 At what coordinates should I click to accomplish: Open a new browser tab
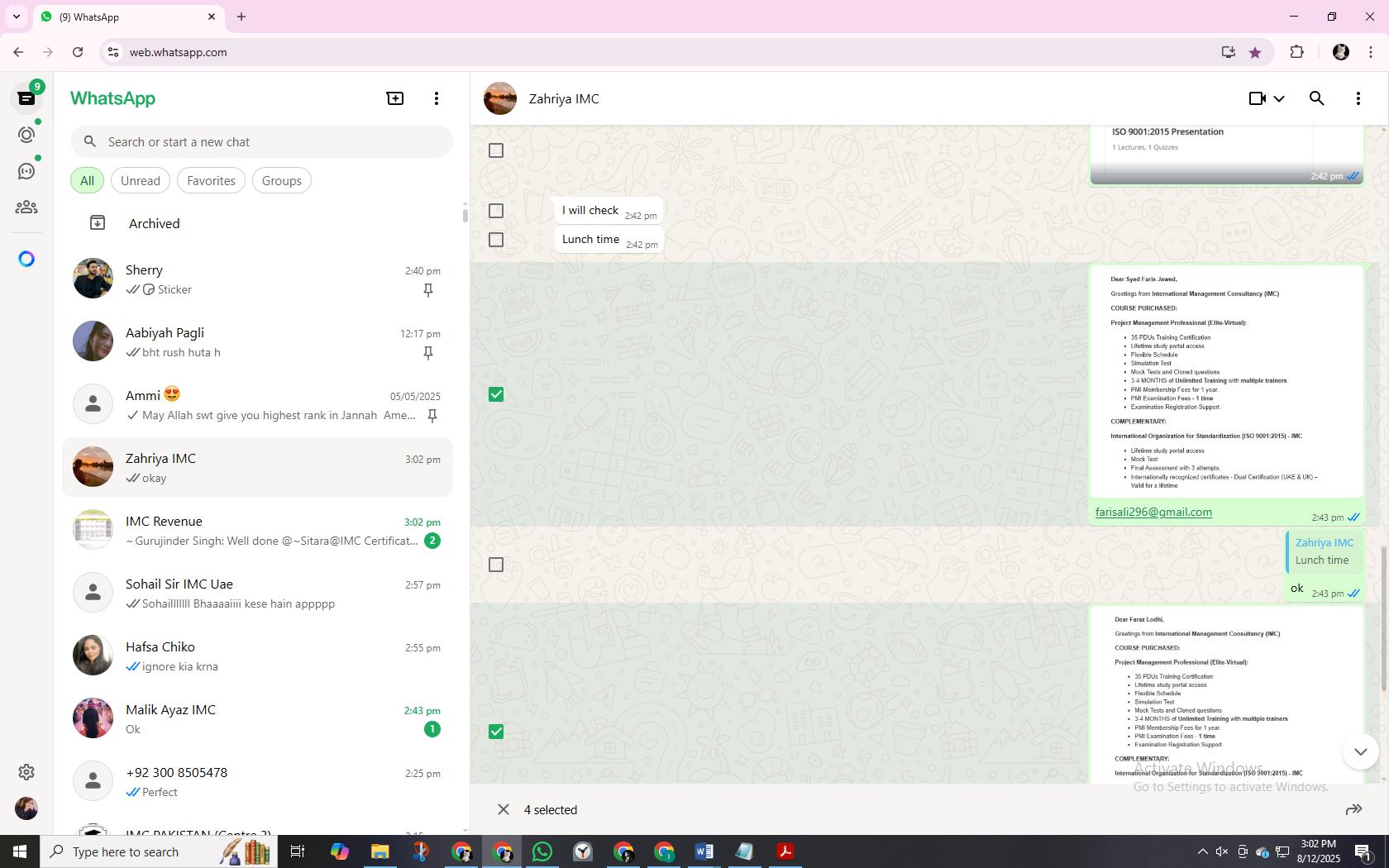point(241,17)
